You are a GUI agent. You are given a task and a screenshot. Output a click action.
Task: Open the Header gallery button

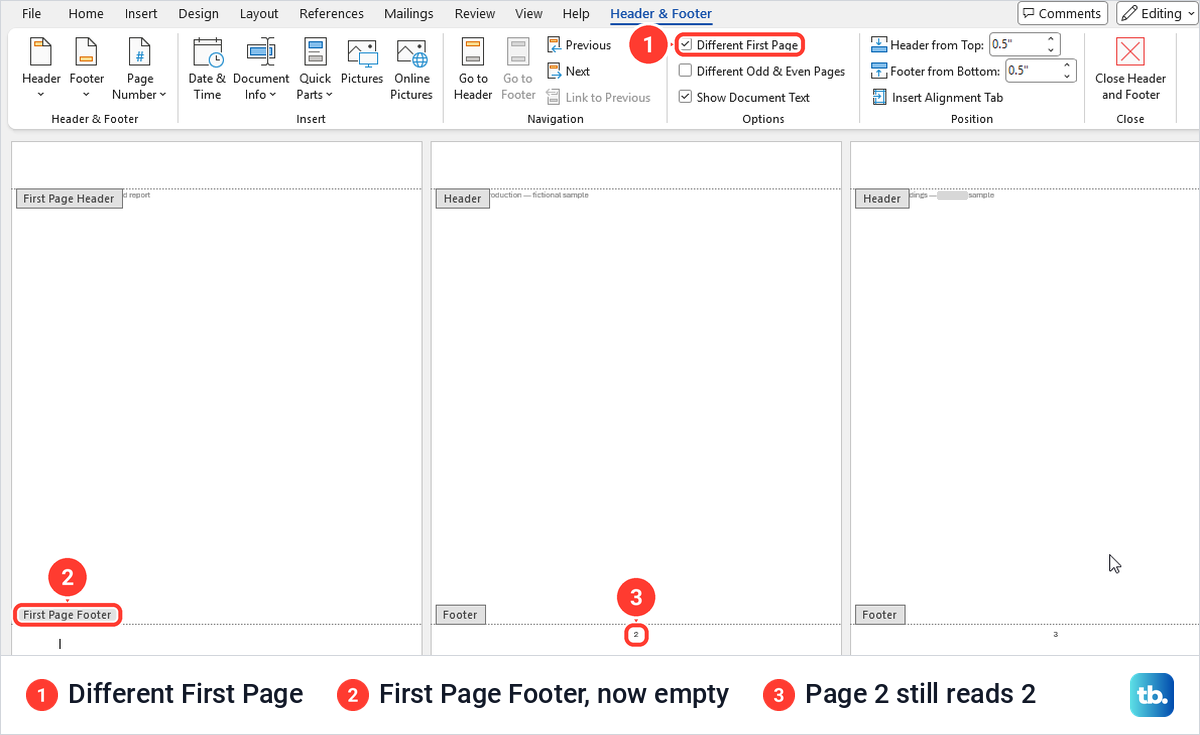(x=41, y=69)
